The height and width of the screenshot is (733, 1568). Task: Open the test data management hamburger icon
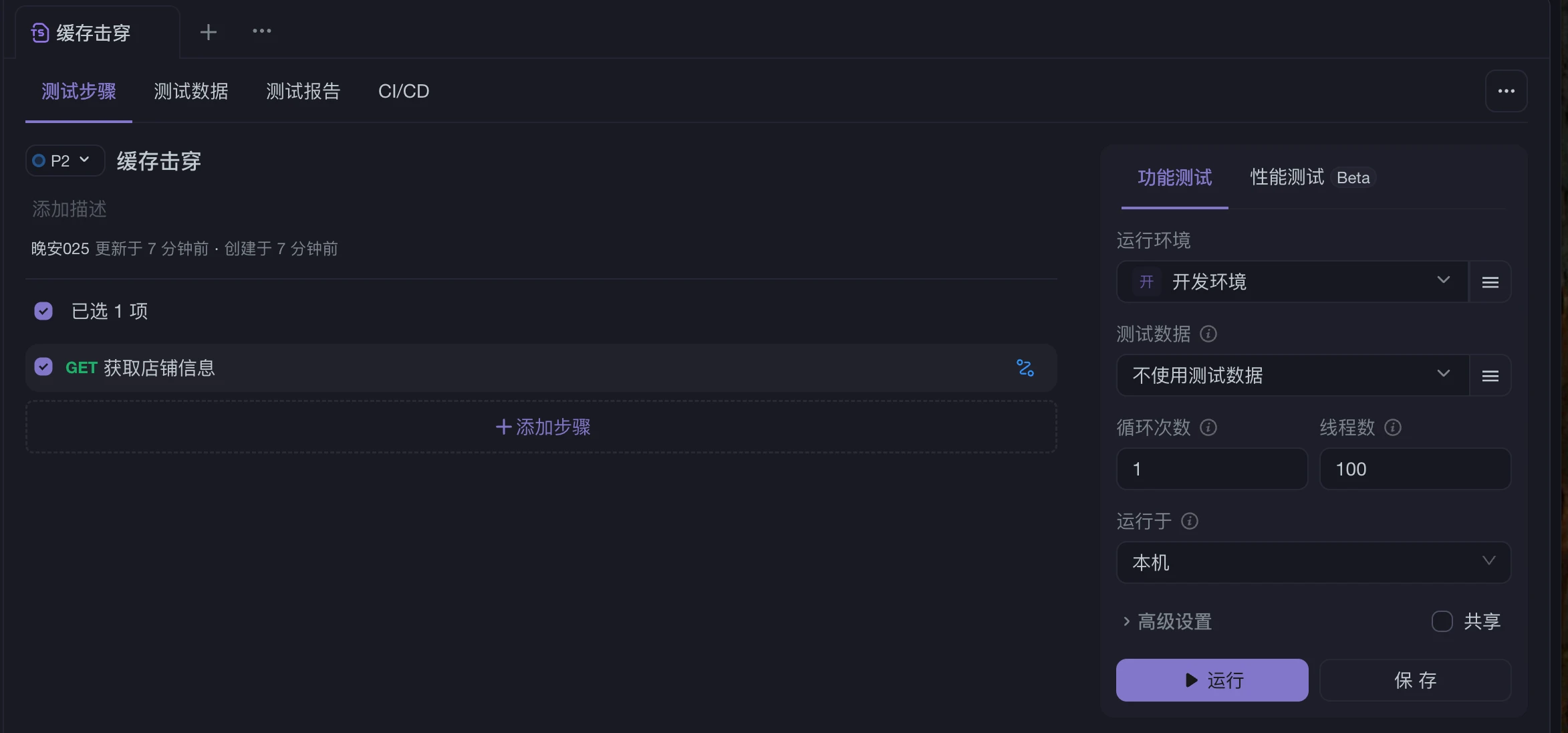click(1490, 376)
